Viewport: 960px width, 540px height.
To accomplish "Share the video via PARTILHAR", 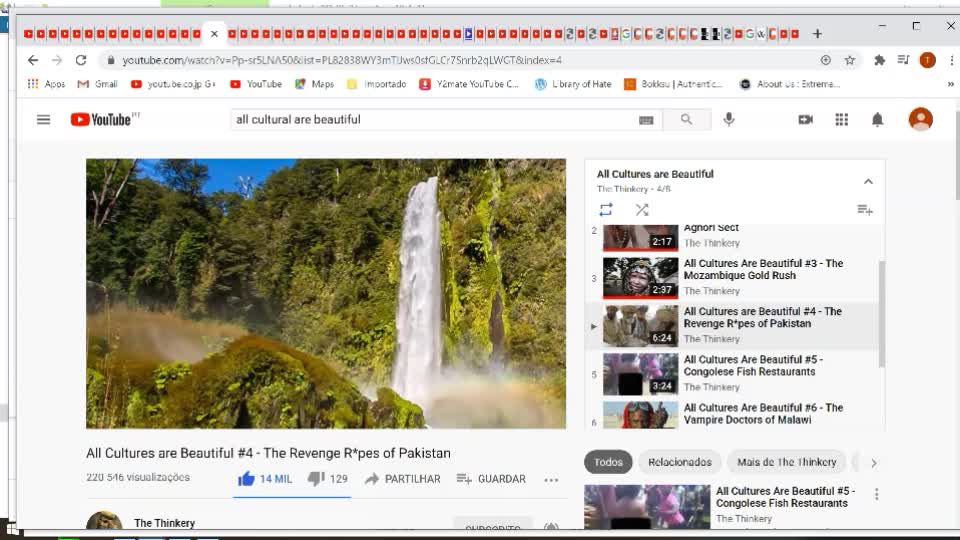I will click(402, 479).
